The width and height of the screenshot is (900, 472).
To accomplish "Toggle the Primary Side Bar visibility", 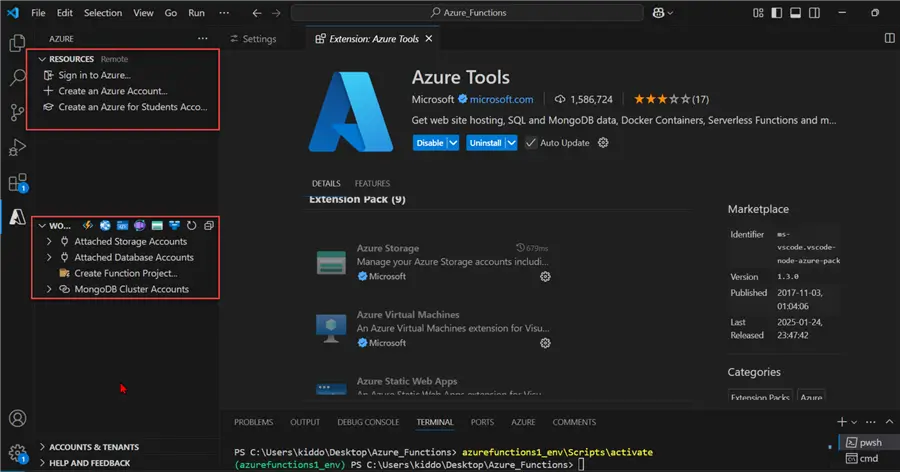I will coord(777,13).
